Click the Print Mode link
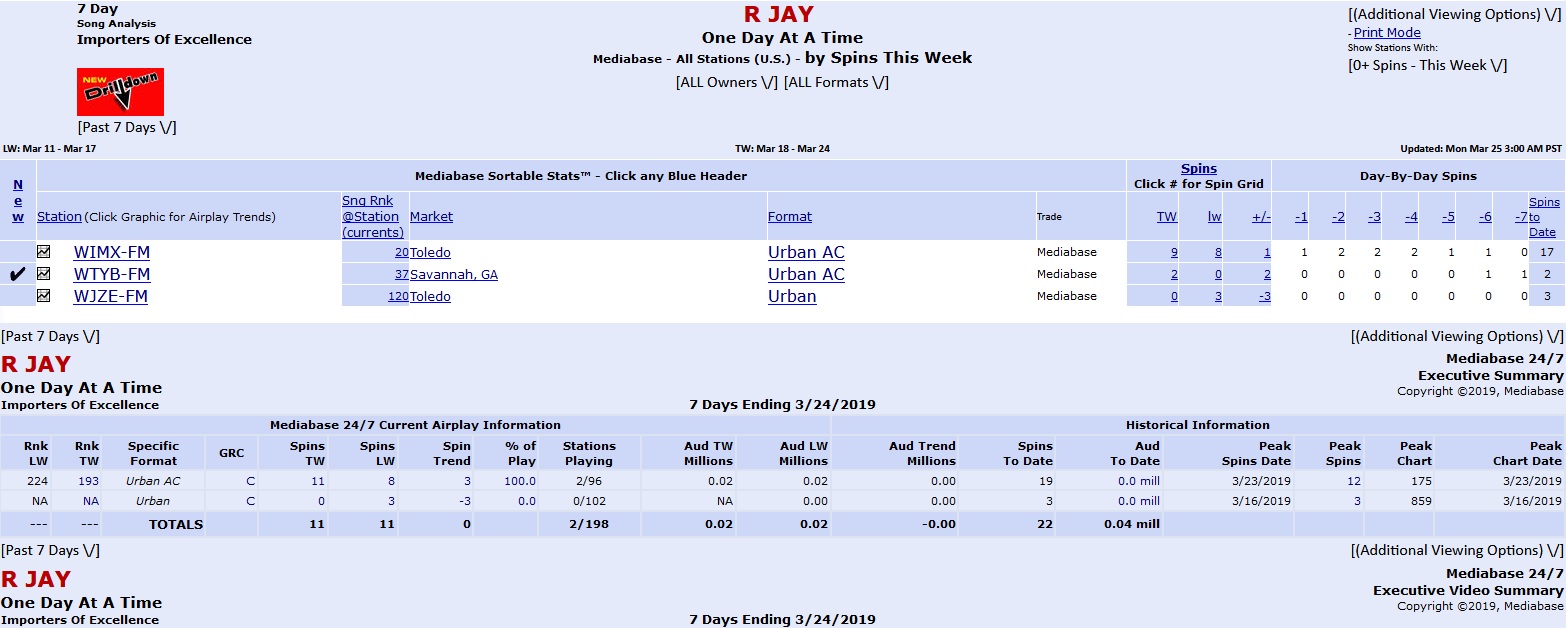The image size is (1566, 628). [x=1387, y=32]
